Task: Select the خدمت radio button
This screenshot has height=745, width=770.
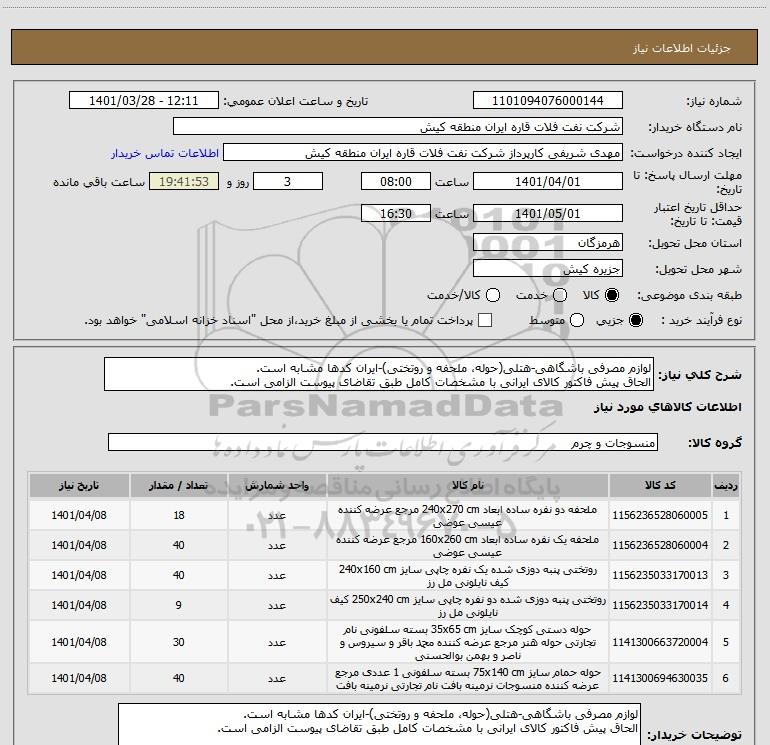Action: point(560,295)
